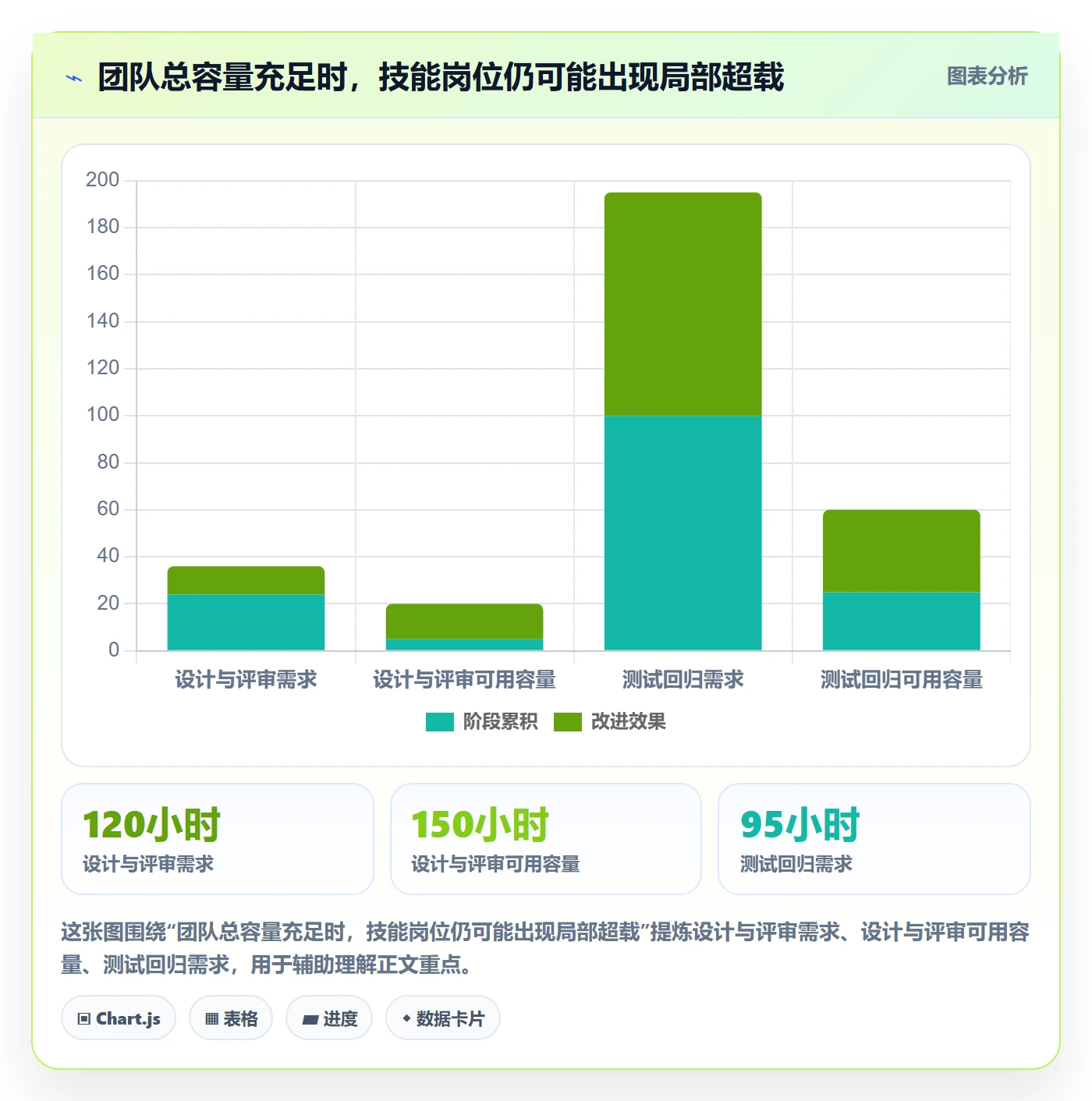The width and height of the screenshot is (1092, 1101).
Task: Click the bar icon in 进度 chip
Action: [x=310, y=1020]
